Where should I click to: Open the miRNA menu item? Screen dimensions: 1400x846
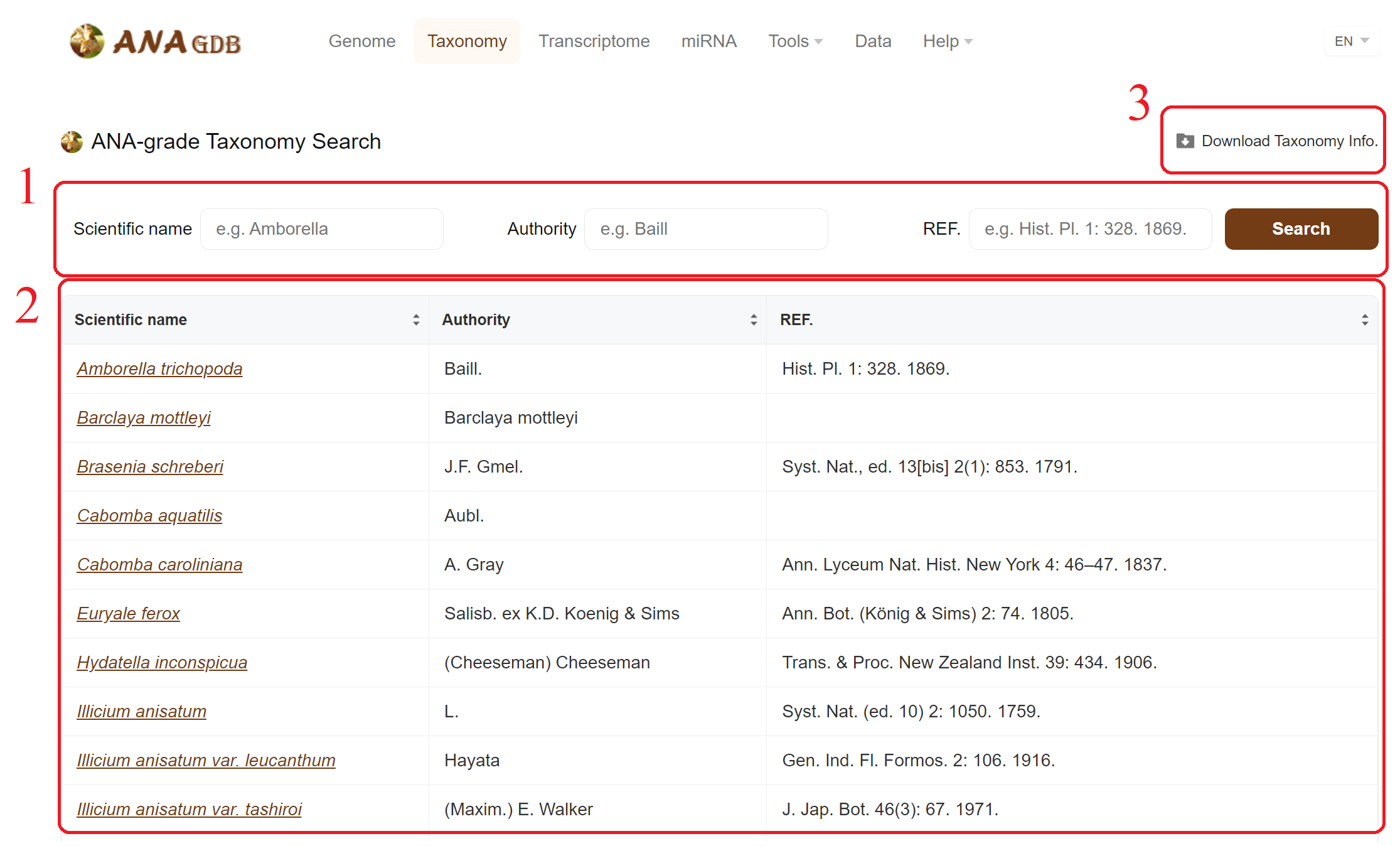[708, 41]
